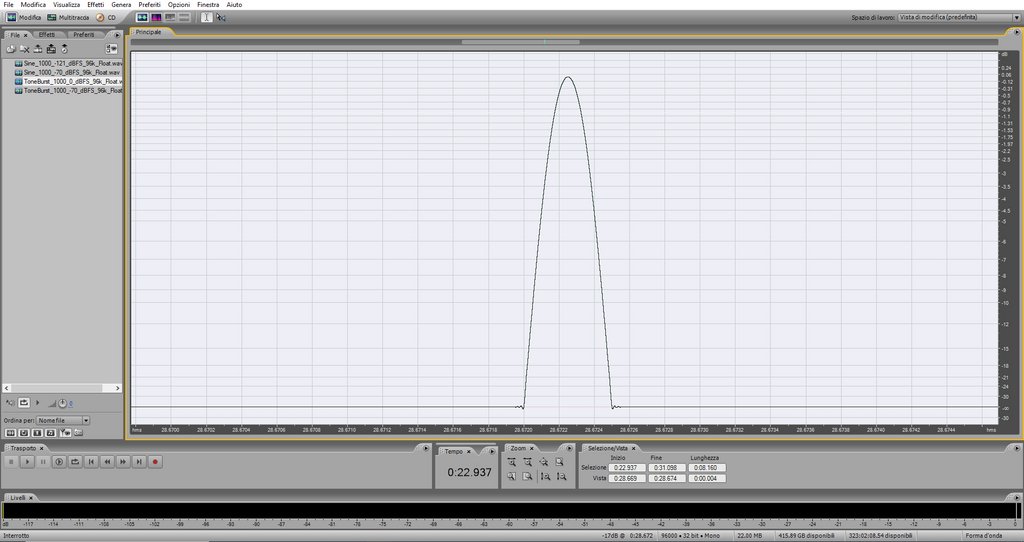The width and height of the screenshot is (1024, 542).
Task: Toggle Loop Play in Transport panel
Action: [75, 462]
